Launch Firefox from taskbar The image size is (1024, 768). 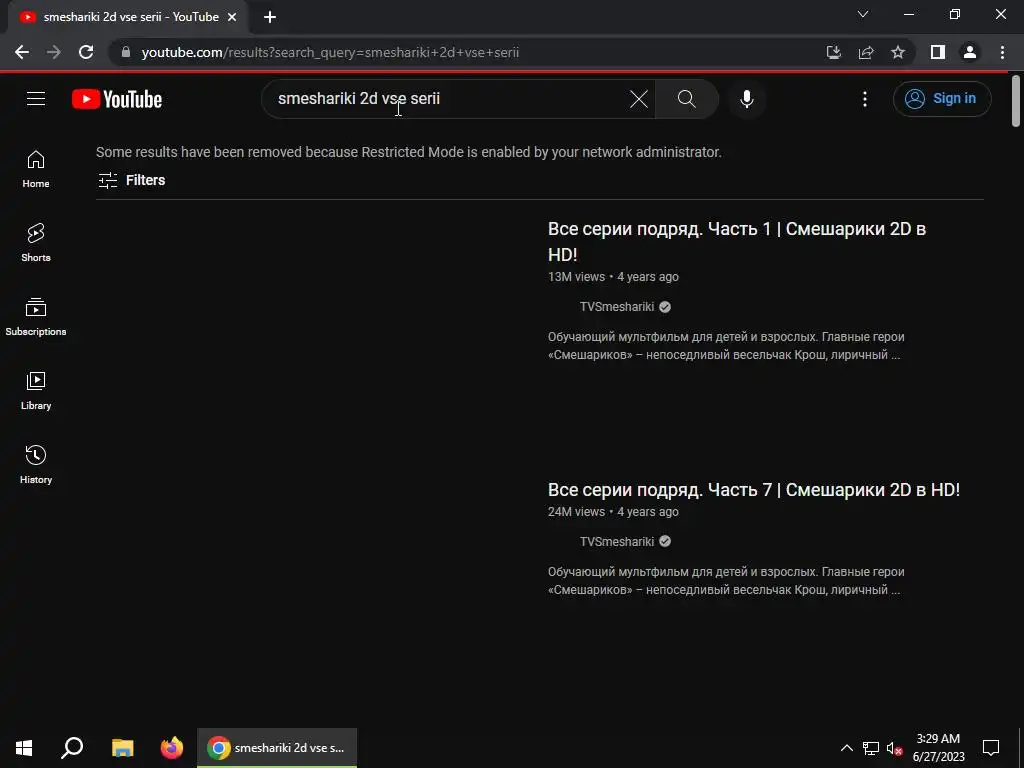172,748
